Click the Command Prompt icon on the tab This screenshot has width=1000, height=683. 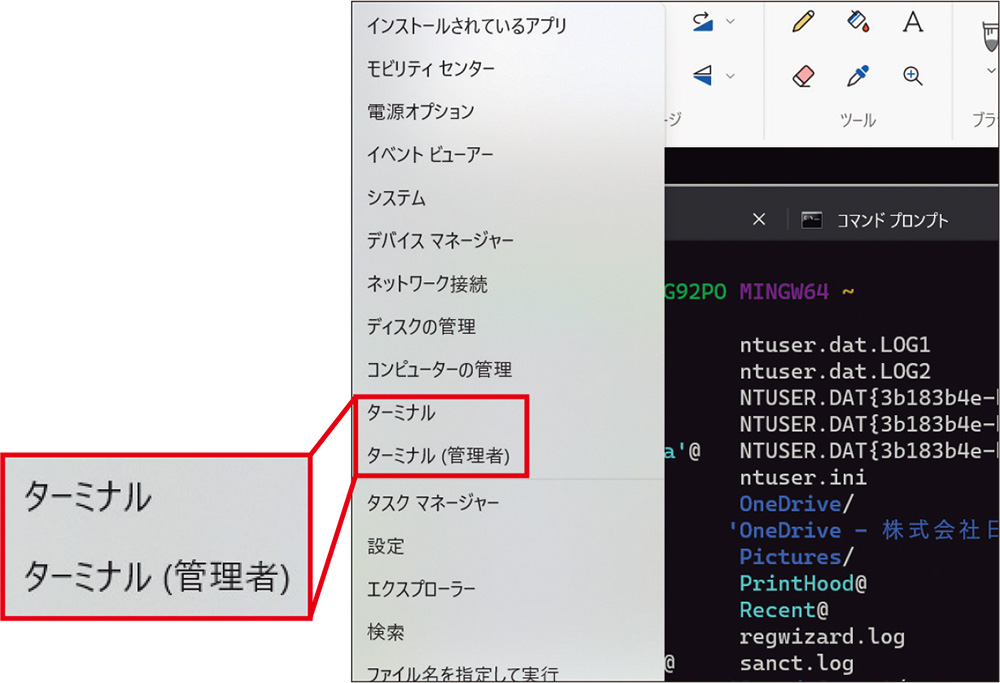point(811,218)
